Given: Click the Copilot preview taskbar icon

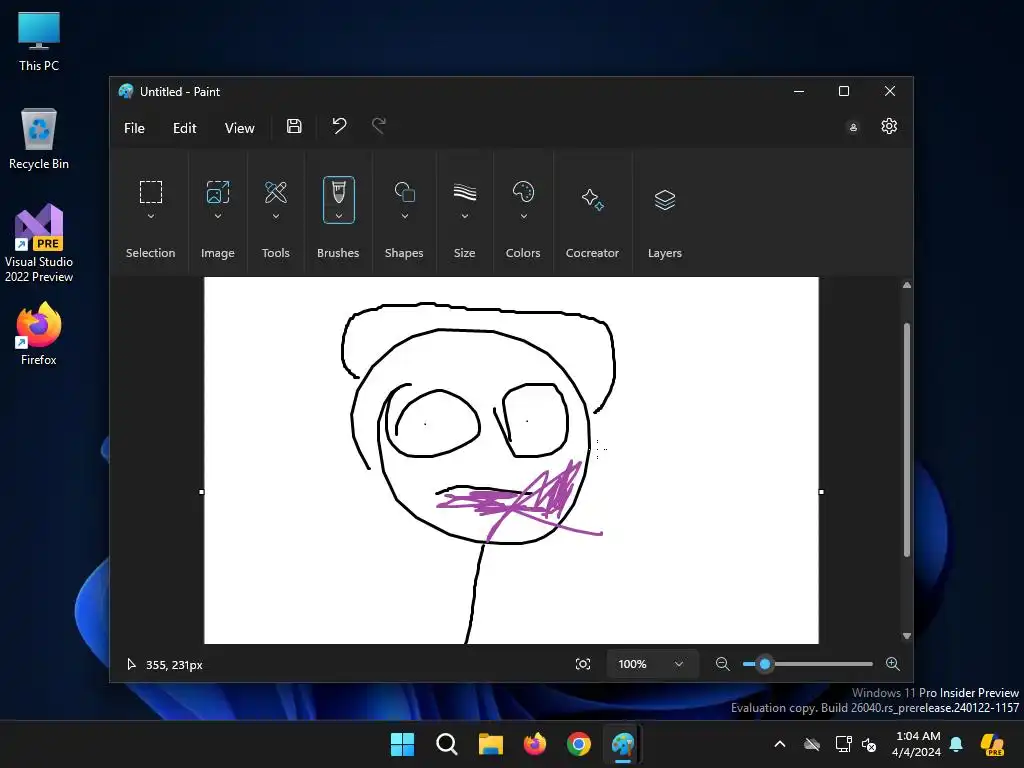Looking at the screenshot, I should coord(992,744).
